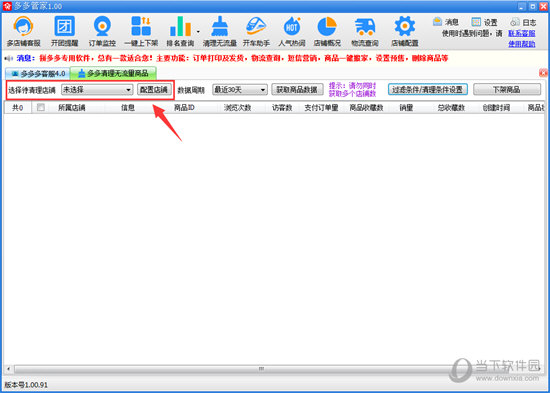This screenshot has height=393, width=550.
Task: Open 设置 settings at top right
Action: coord(484,22)
